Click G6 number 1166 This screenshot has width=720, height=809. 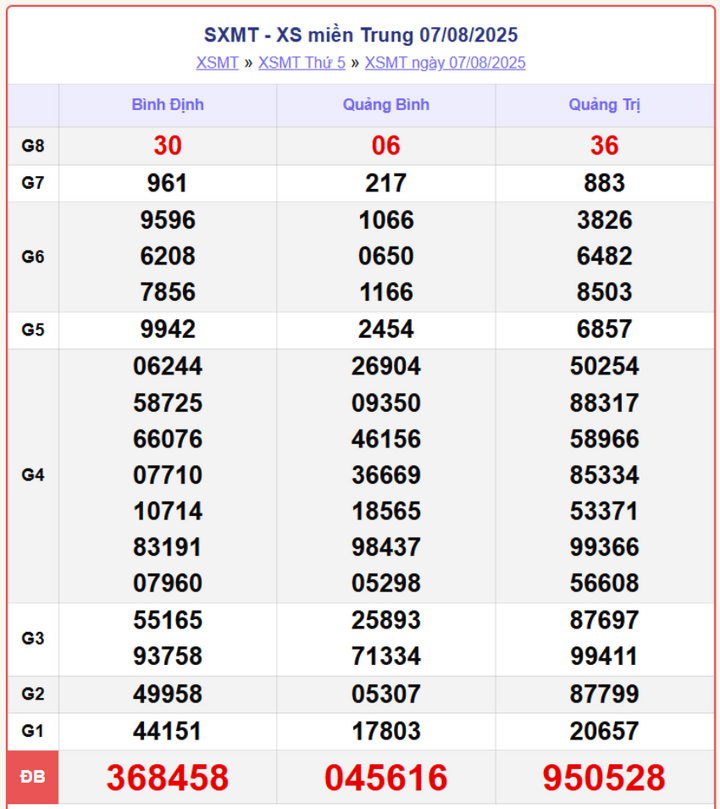pyautogui.click(x=386, y=292)
